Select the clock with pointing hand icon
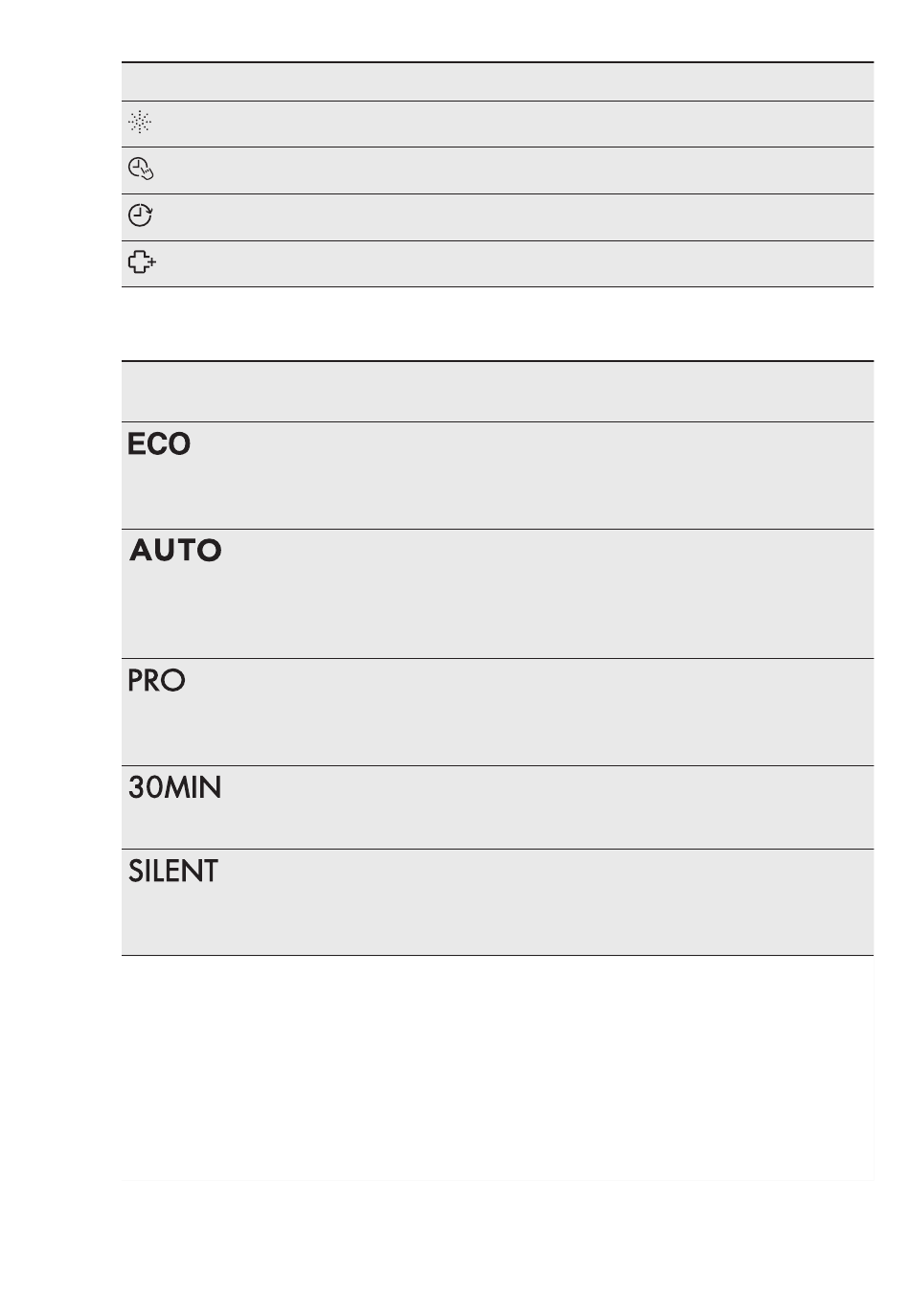 [x=141, y=170]
